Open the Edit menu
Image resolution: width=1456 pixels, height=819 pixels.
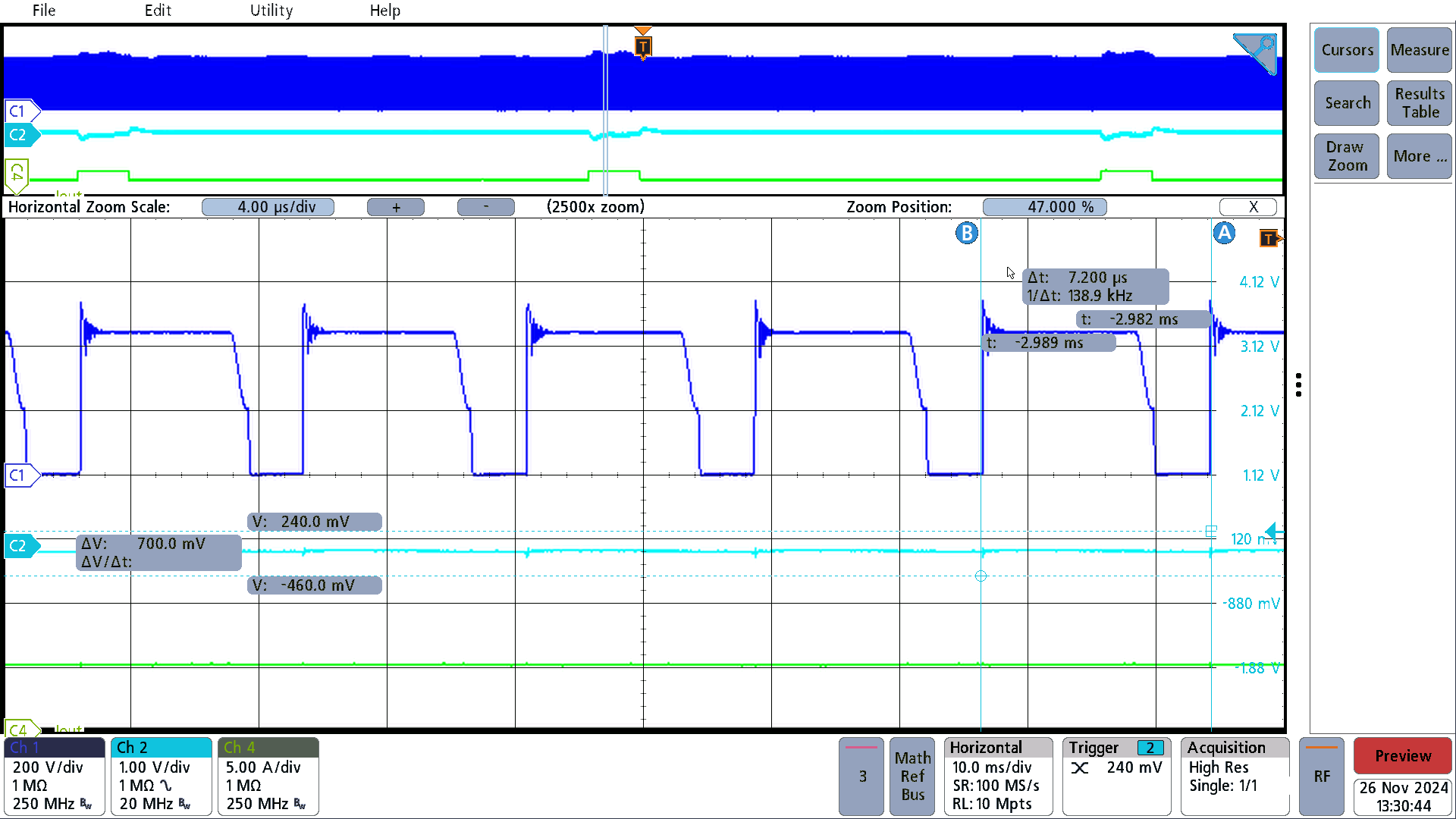pyautogui.click(x=157, y=10)
